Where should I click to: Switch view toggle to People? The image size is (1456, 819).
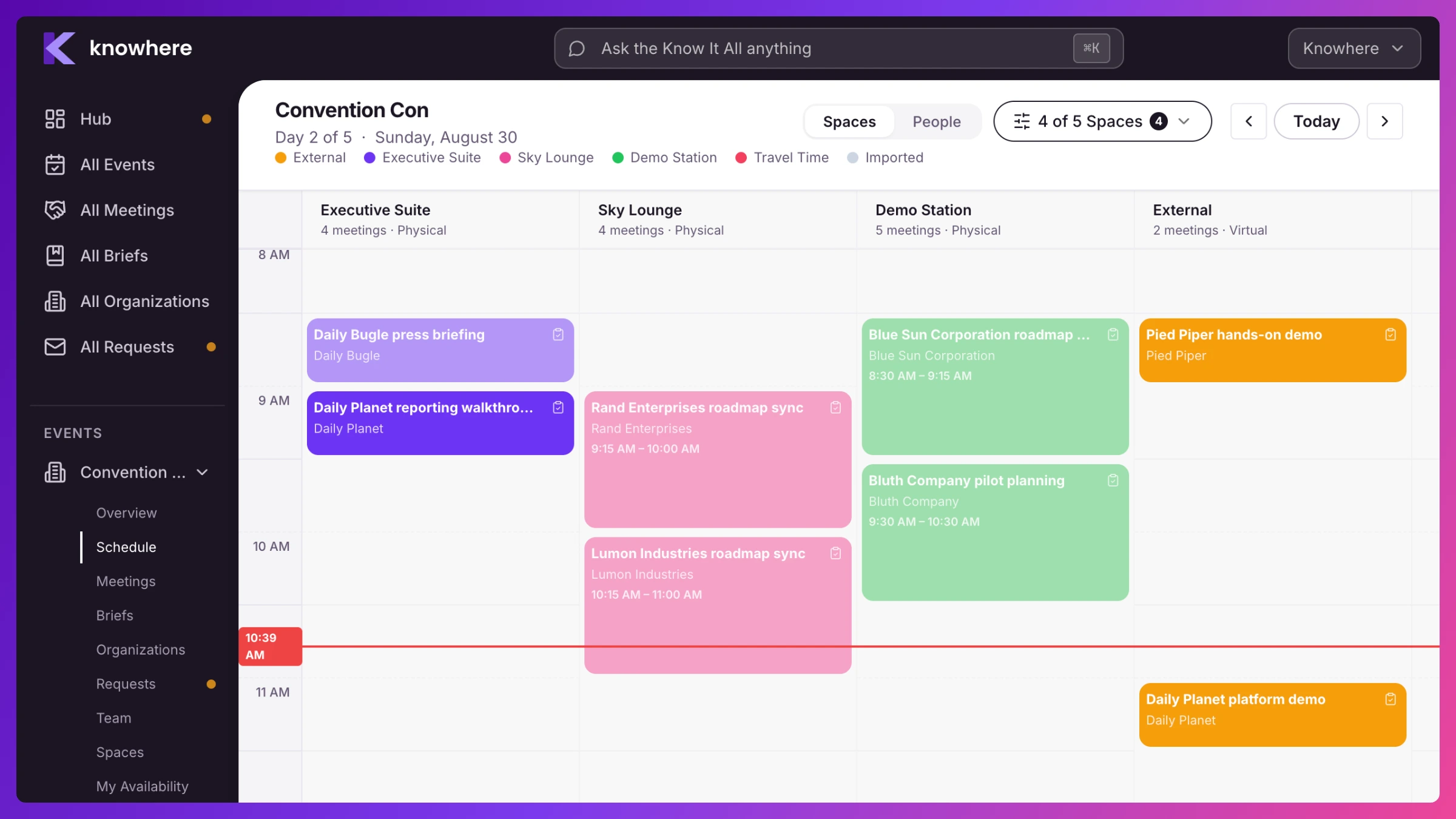pos(936,121)
